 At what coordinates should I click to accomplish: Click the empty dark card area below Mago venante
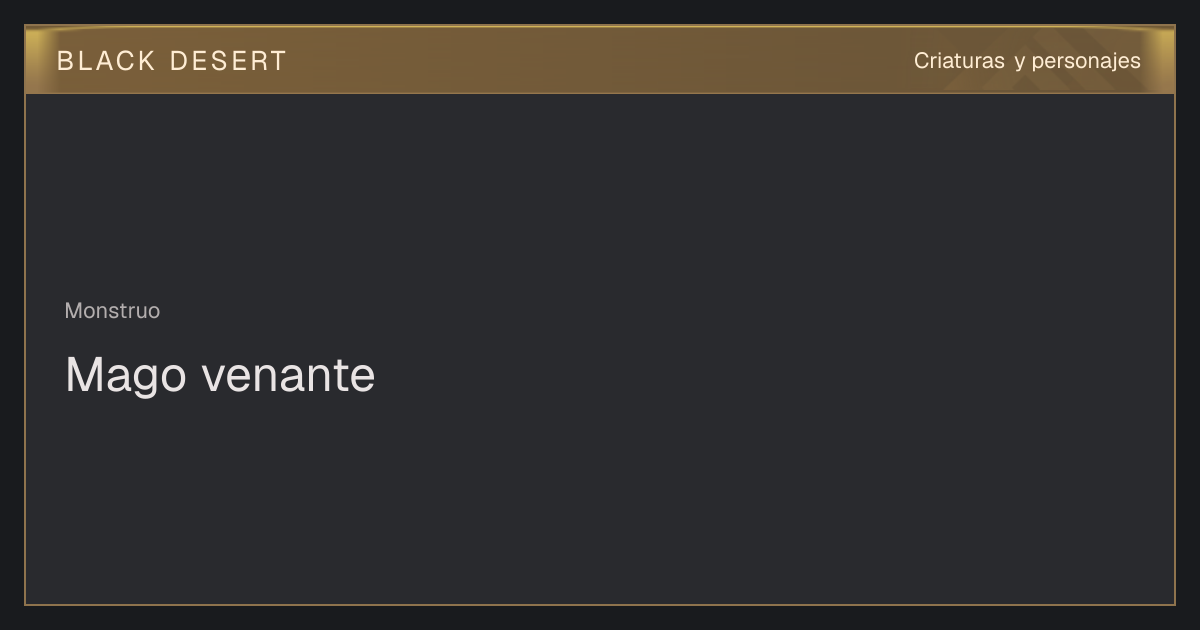(x=600, y=500)
